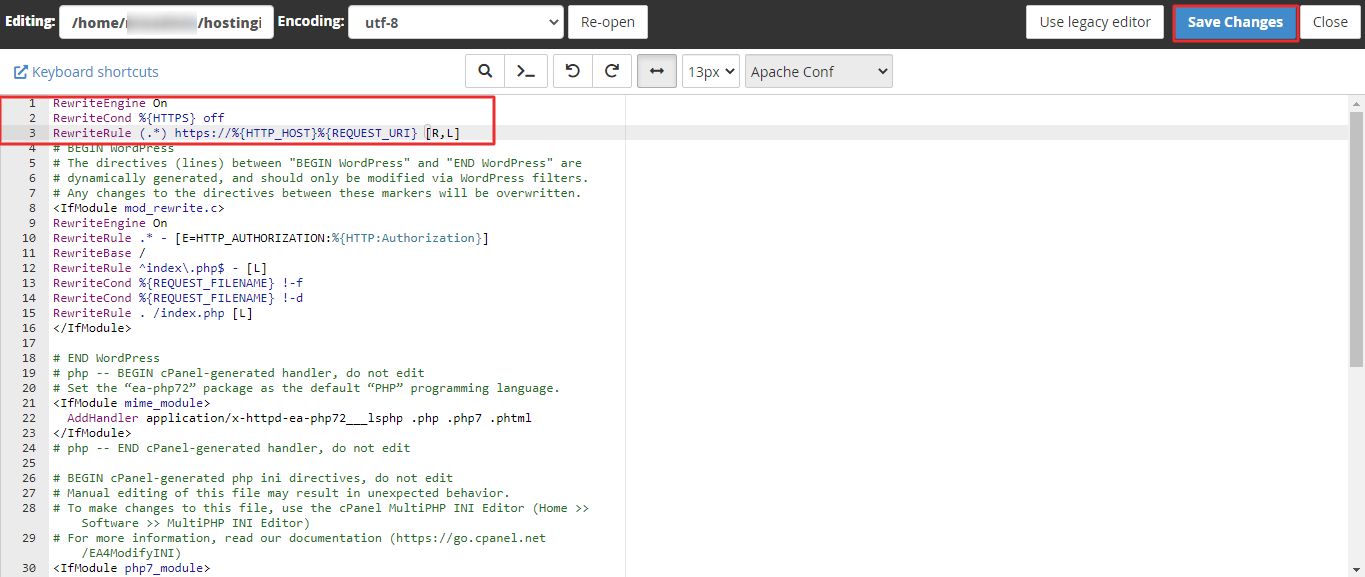Screen dimensions: 1365x577
Task: Click the AddHandler application/x-httpd-ea-php72 line
Action: pyautogui.click(x=299, y=418)
